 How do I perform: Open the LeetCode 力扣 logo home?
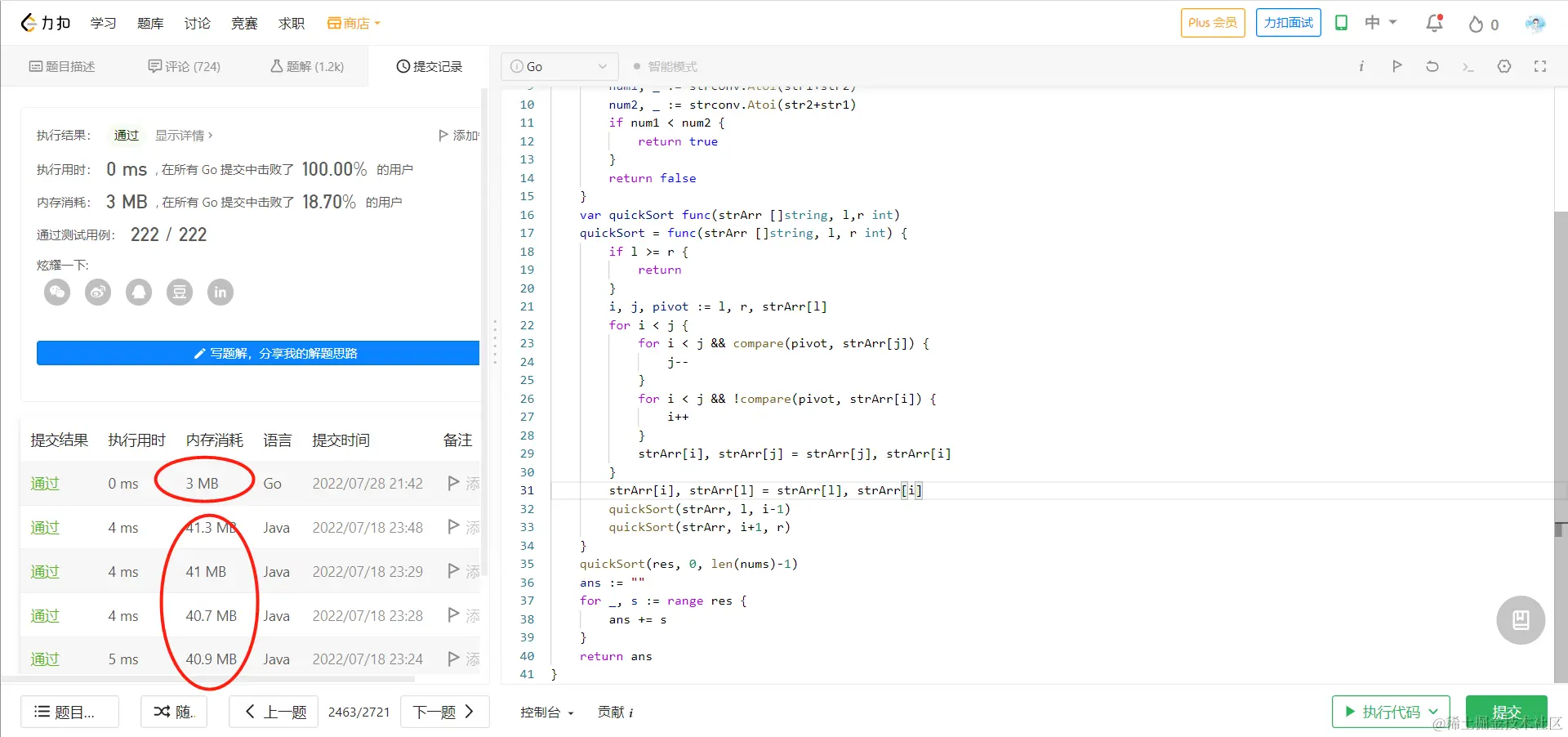click(46, 23)
